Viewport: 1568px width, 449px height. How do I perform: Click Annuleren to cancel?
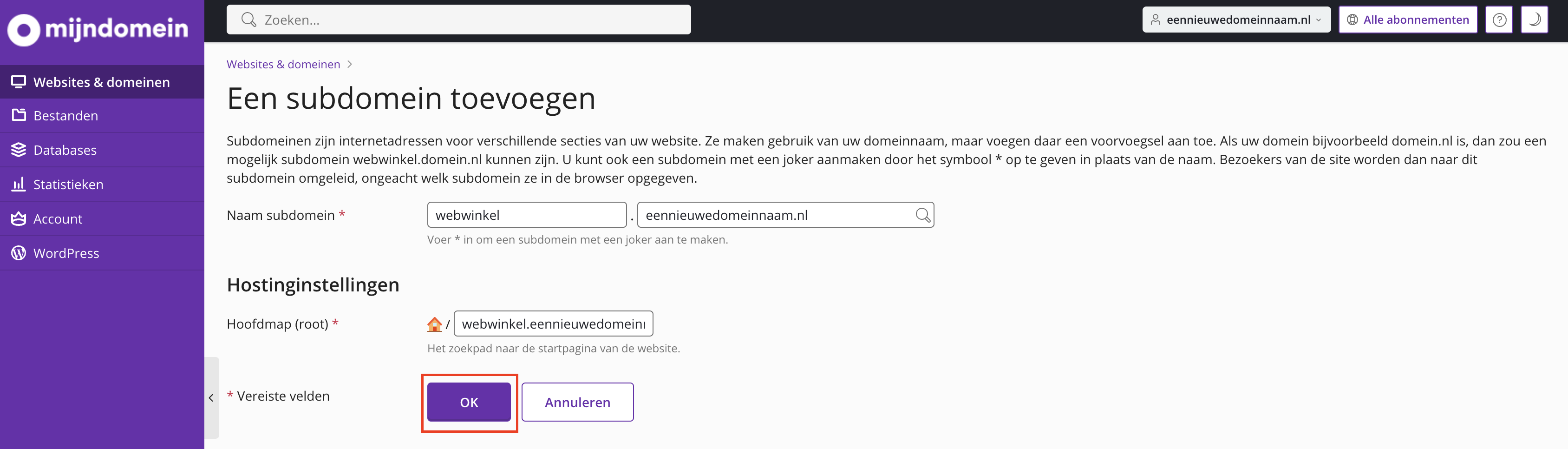(577, 402)
